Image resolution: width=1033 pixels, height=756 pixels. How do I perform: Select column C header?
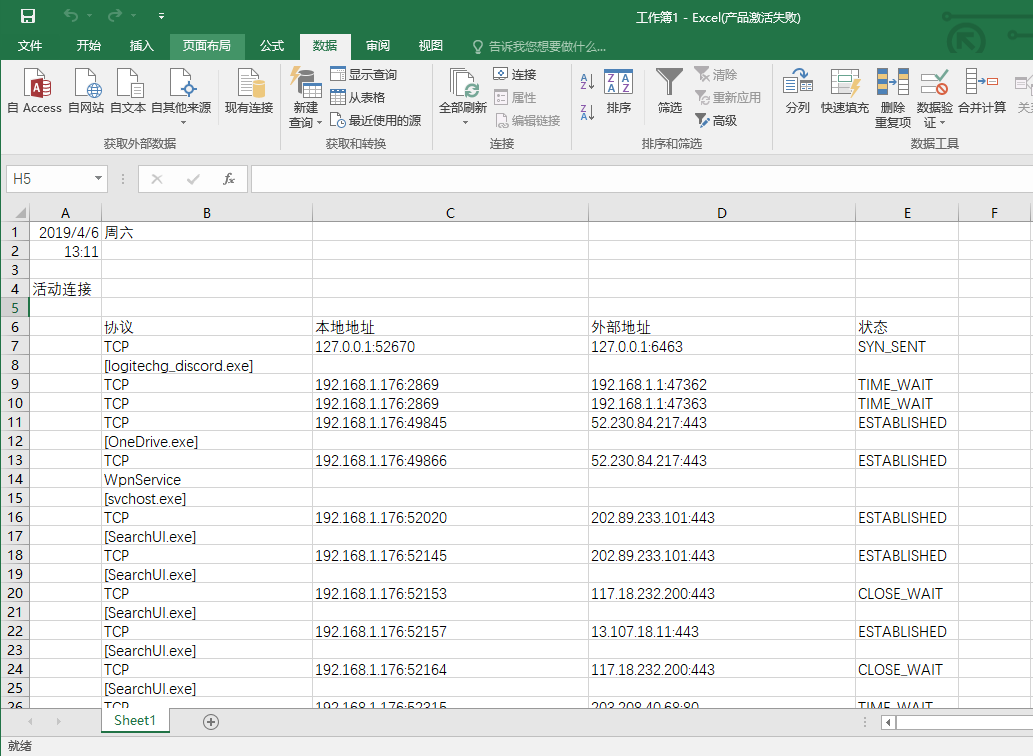pos(450,213)
